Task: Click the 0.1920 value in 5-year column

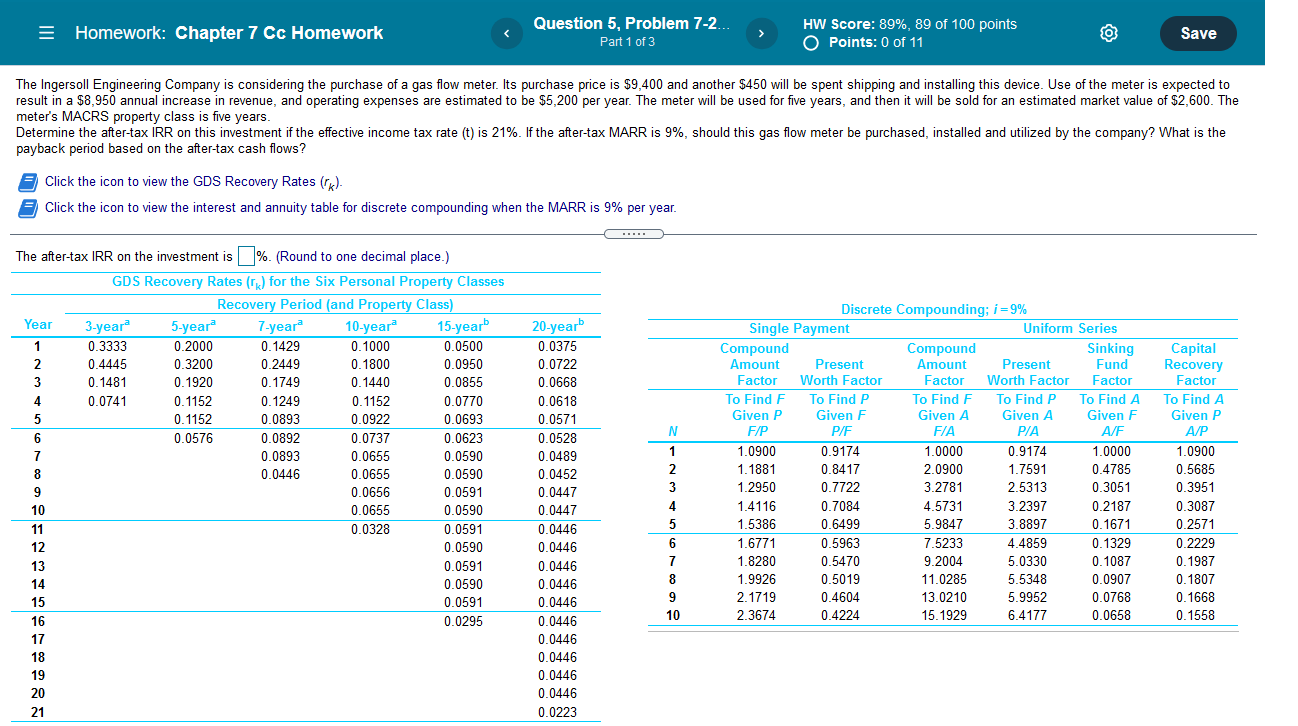Action: 192,382
